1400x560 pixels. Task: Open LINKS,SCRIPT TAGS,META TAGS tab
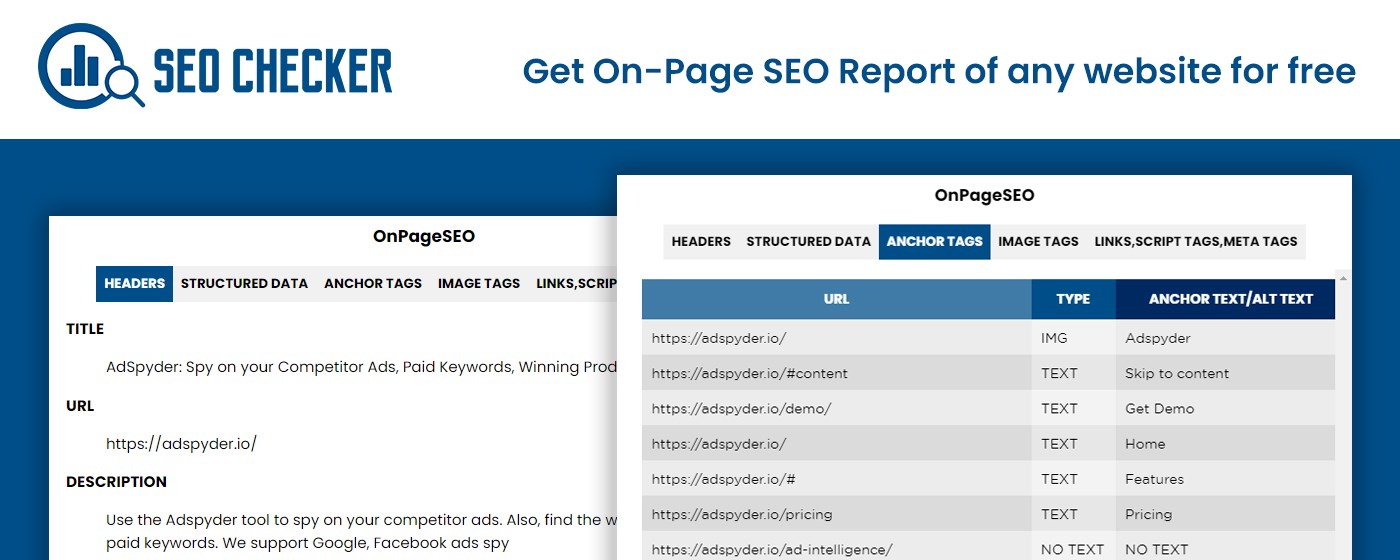1196,241
